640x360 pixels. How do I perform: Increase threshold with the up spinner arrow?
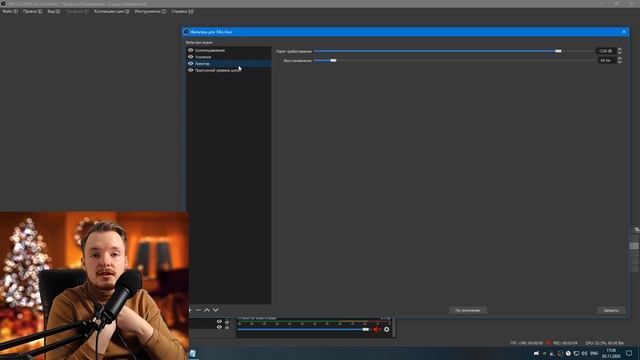[x=620, y=49]
